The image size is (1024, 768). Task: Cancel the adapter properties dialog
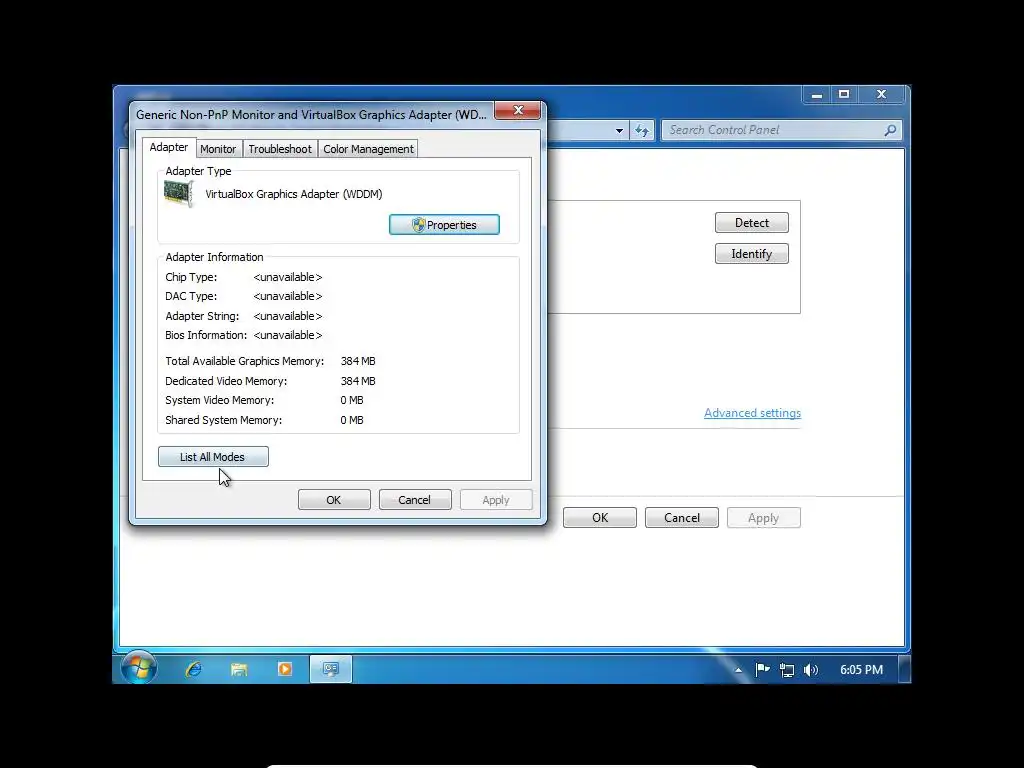point(415,500)
